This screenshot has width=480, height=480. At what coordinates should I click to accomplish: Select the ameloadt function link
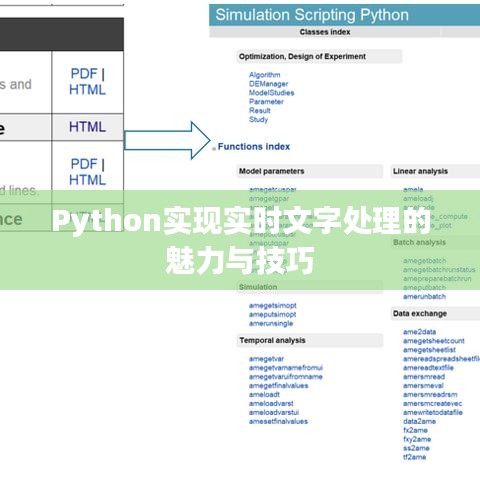264,395
